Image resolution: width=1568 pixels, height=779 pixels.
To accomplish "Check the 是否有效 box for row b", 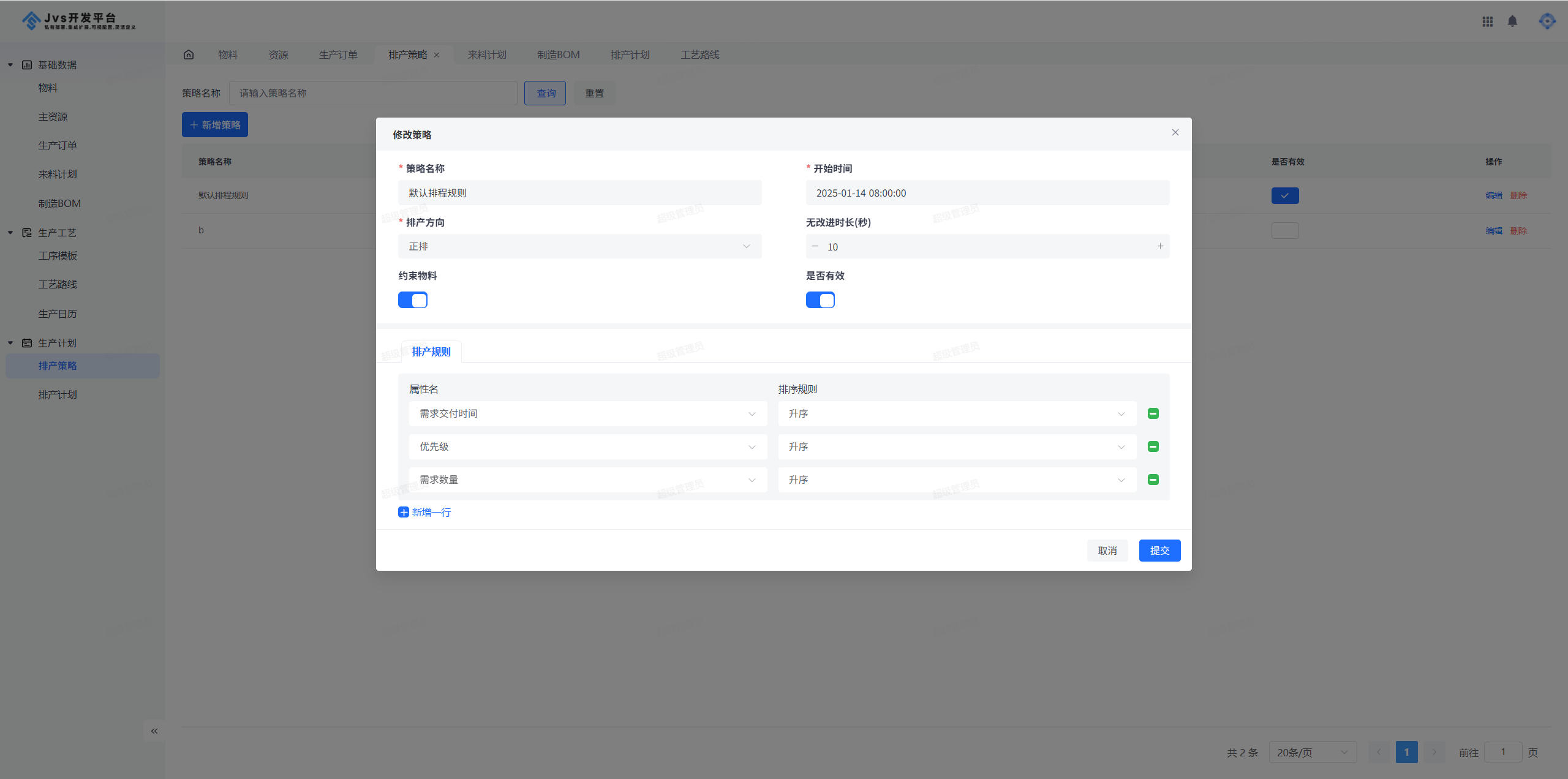I will click(x=1284, y=230).
